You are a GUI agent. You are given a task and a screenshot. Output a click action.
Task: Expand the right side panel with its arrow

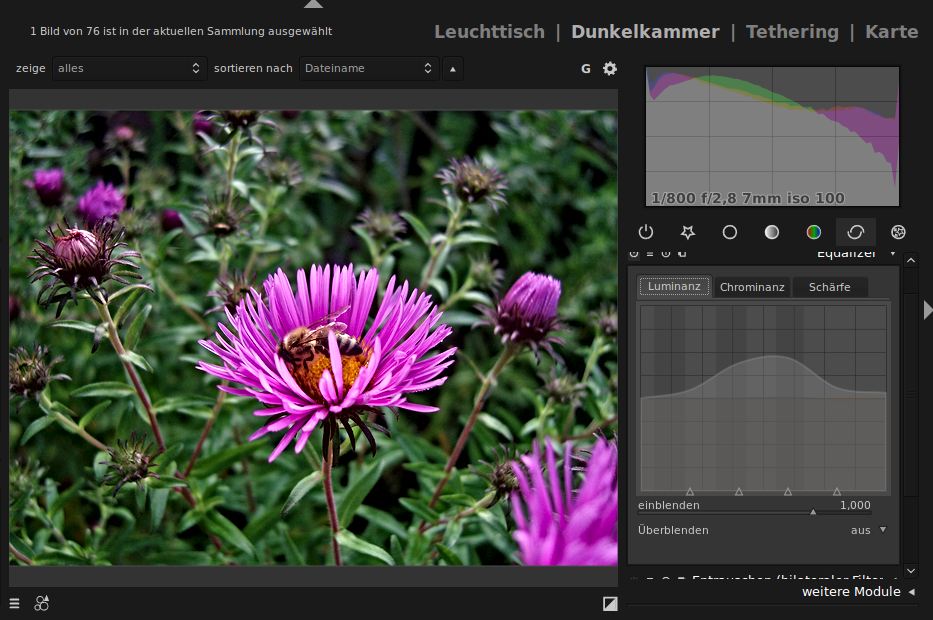(928, 309)
